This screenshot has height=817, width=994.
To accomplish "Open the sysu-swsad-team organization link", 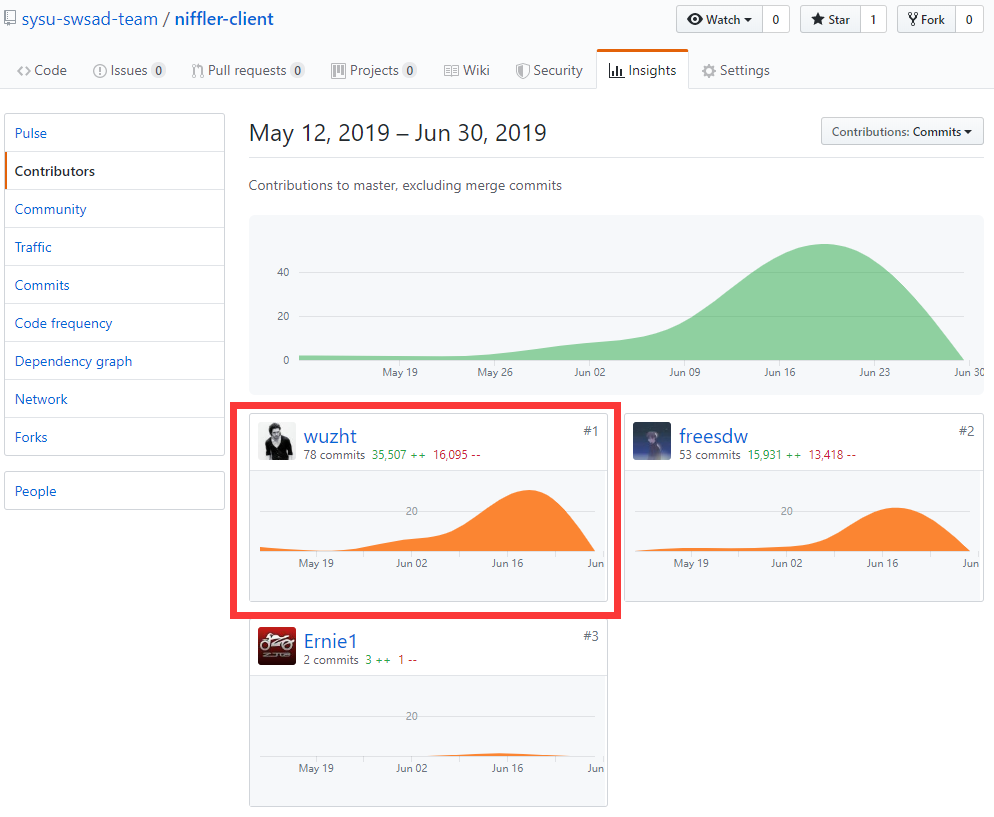I will [88, 19].
